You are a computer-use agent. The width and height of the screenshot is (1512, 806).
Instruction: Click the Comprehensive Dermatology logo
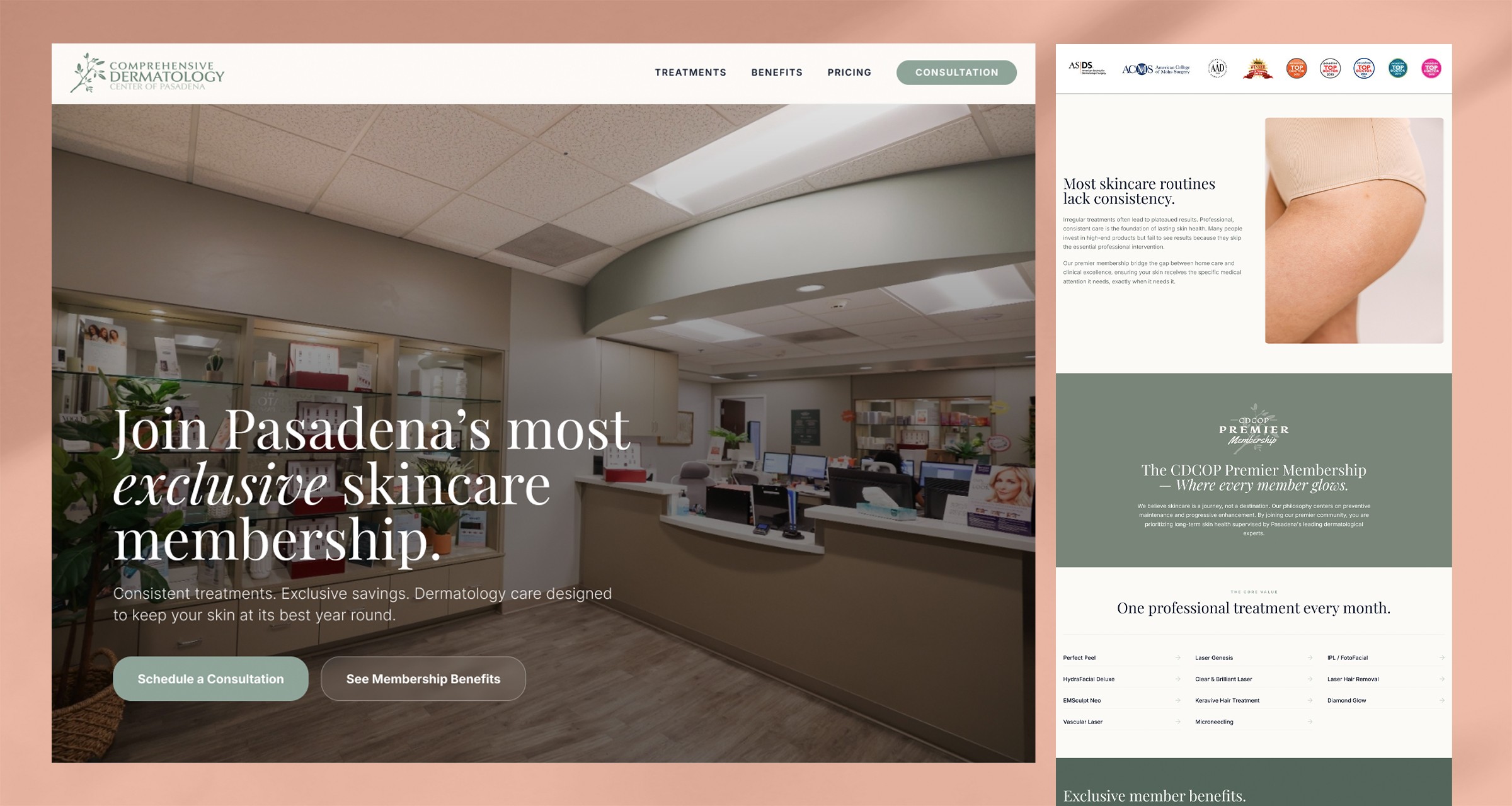pyautogui.click(x=147, y=73)
